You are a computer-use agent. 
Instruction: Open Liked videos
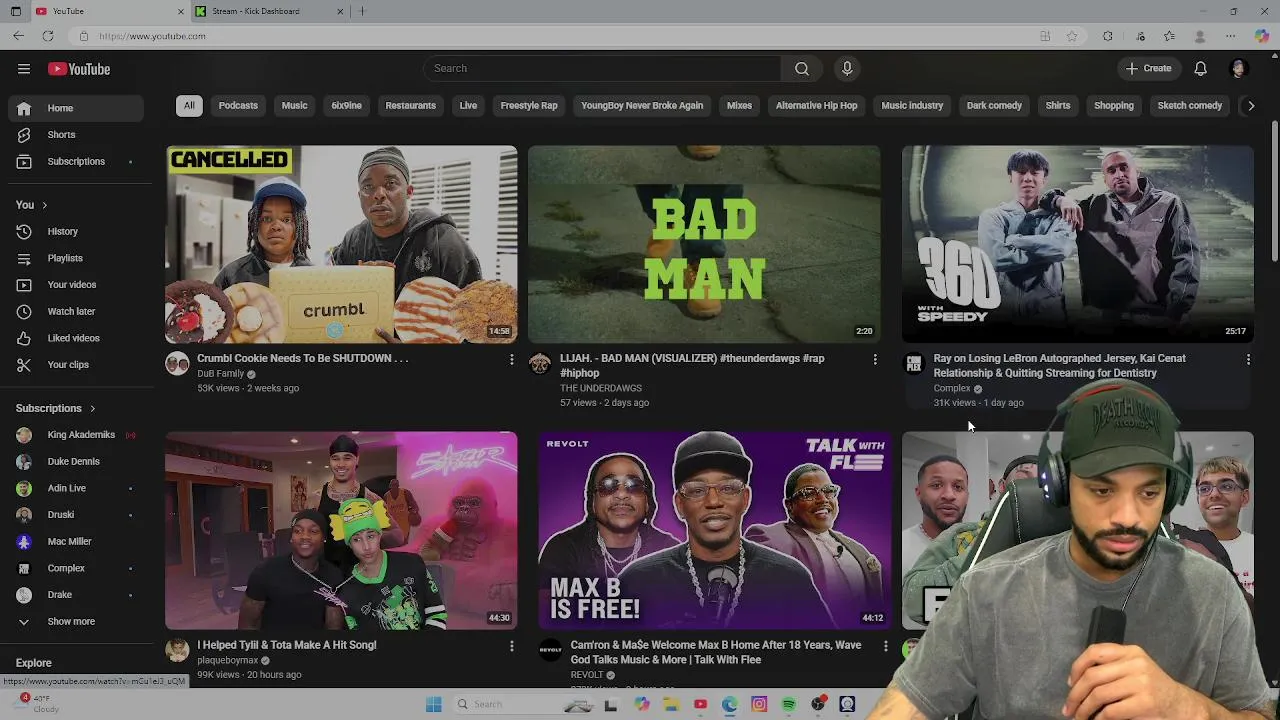pyautogui.click(x=76, y=338)
